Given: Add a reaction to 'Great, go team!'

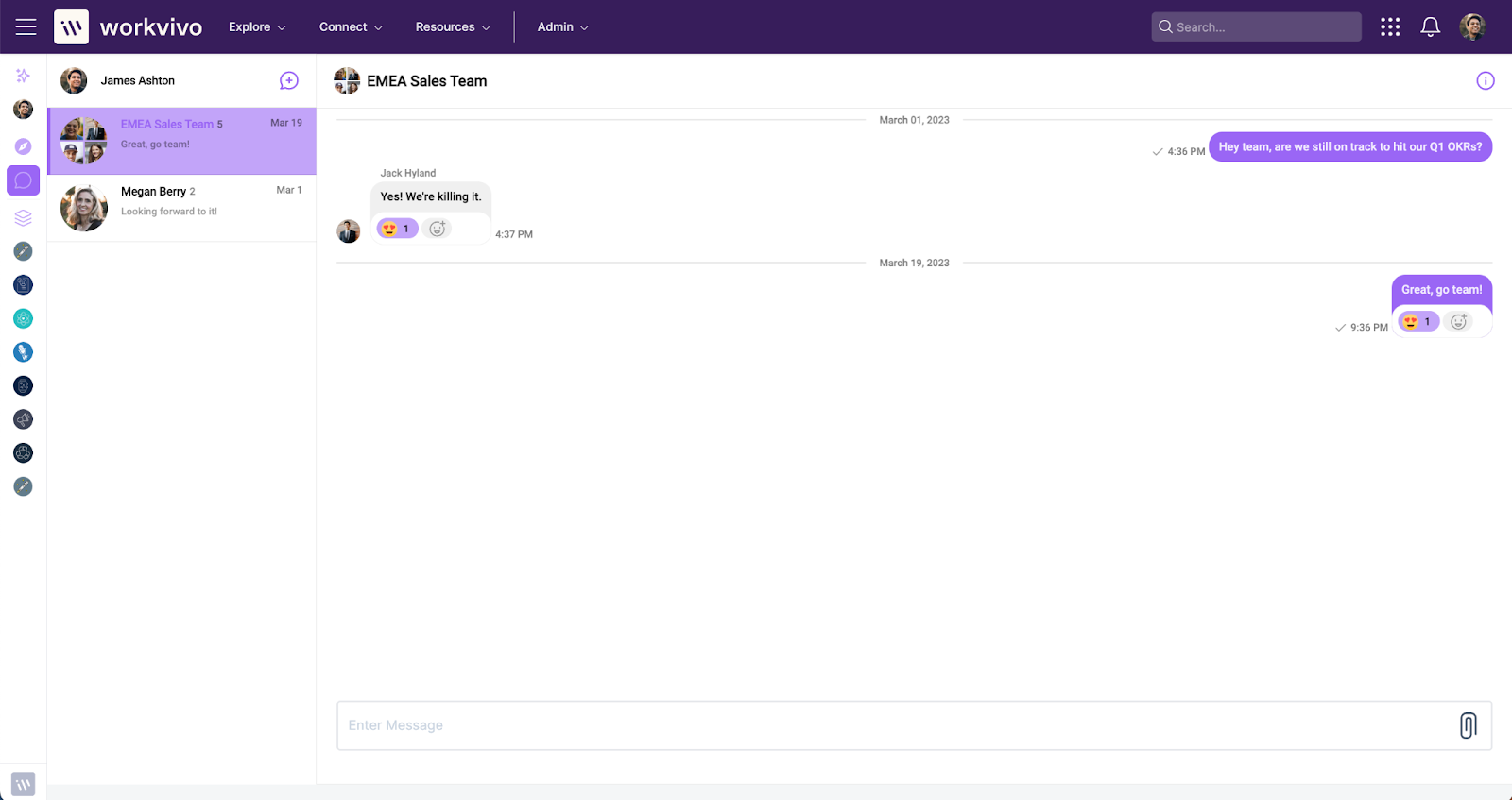Looking at the screenshot, I should point(1458,322).
